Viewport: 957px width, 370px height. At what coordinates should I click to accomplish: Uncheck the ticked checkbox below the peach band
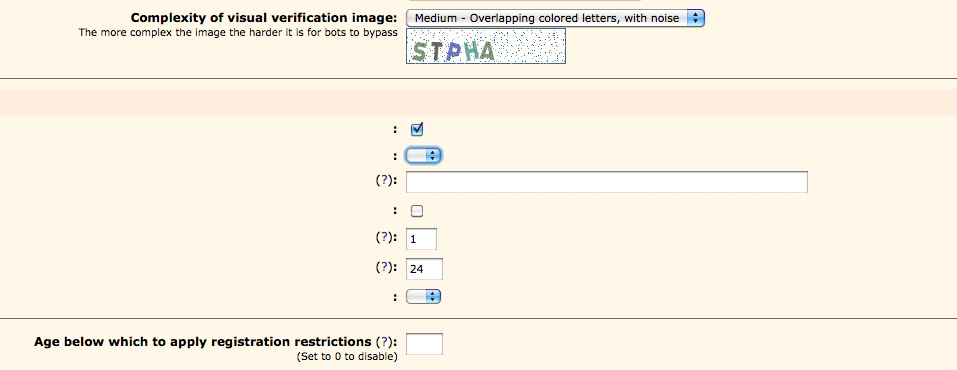click(417, 129)
